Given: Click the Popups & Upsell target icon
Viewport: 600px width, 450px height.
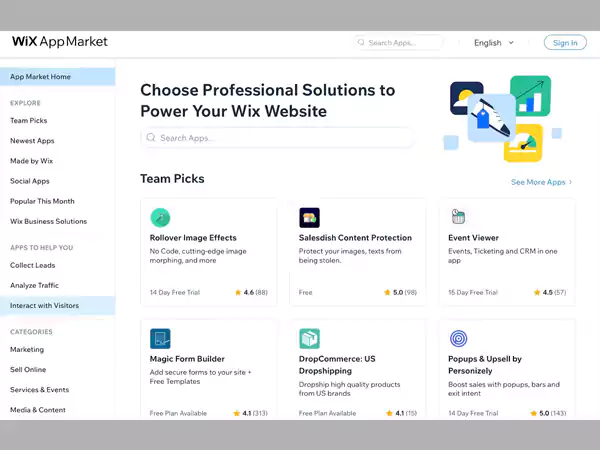Looking at the screenshot, I should (458, 339).
